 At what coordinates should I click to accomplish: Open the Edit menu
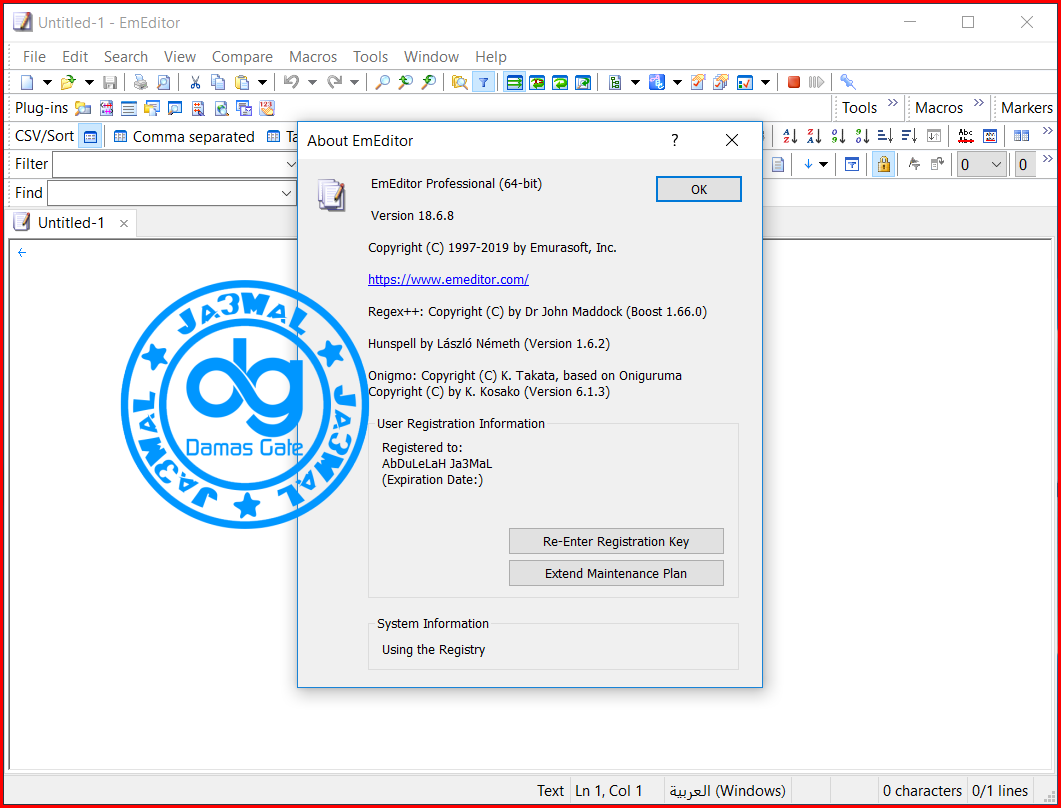(x=75, y=57)
